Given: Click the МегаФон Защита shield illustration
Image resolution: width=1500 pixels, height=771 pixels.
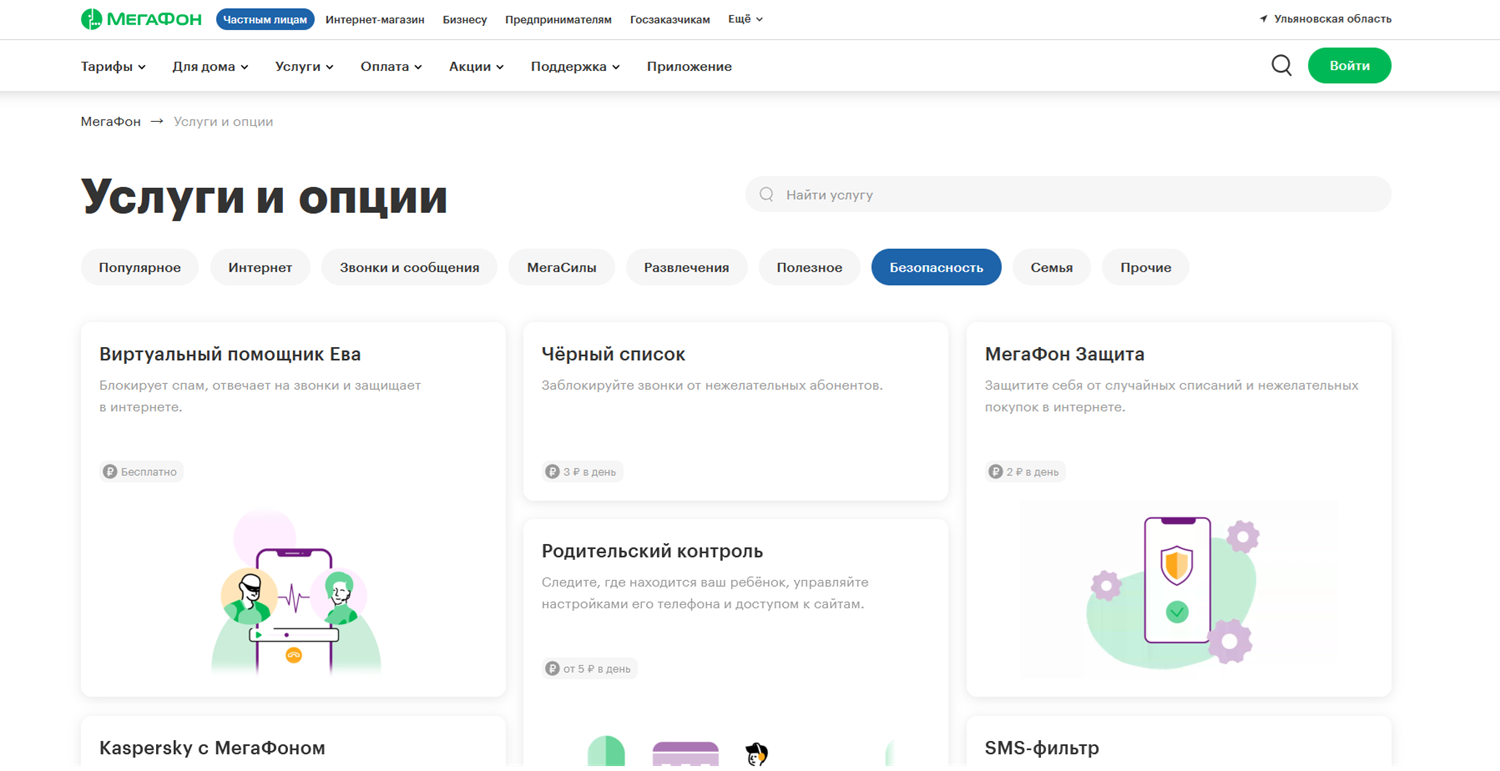Looking at the screenshot, I should click(x=1177, y=590).
